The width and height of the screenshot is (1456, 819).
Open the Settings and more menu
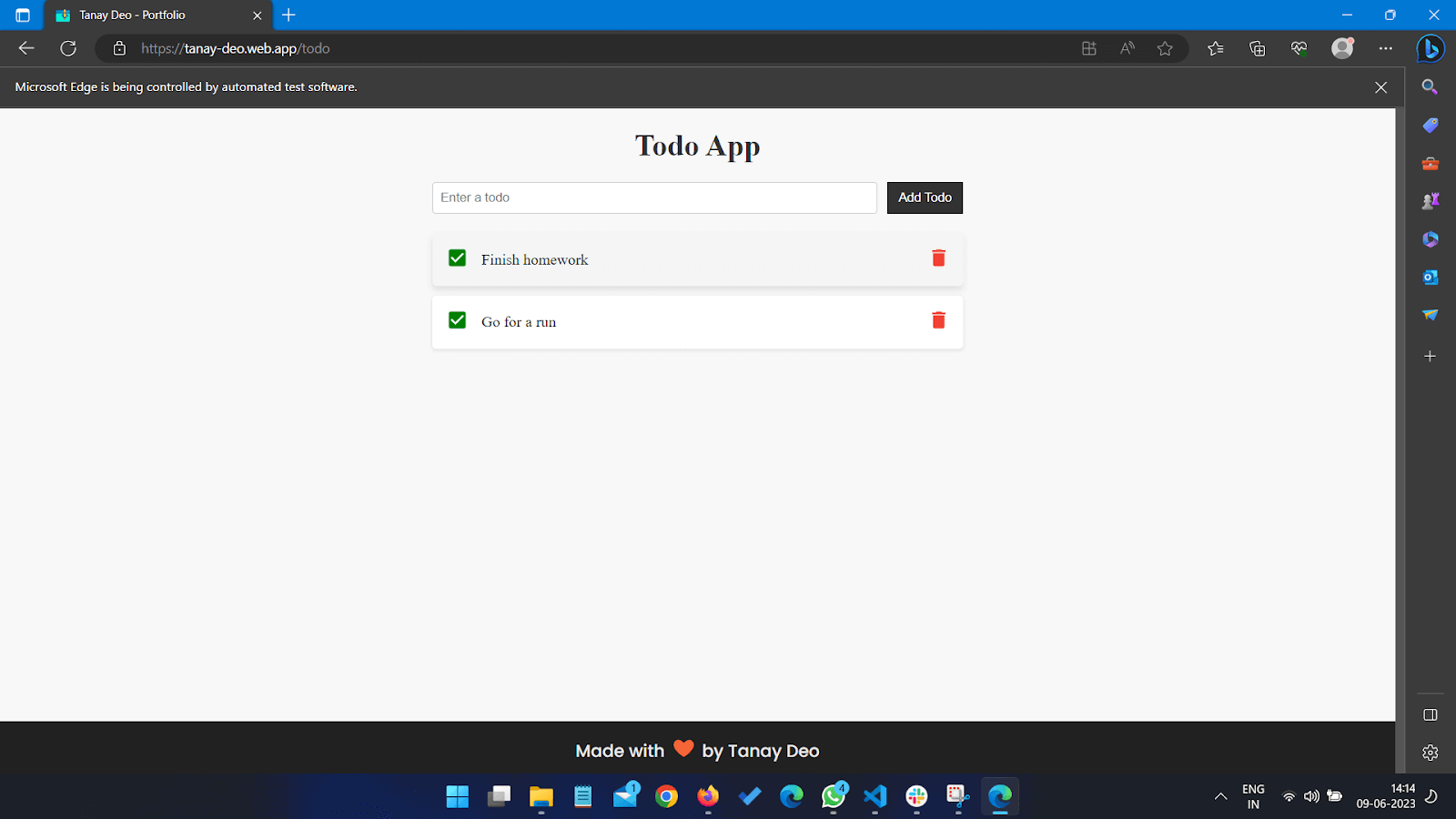1386,48
